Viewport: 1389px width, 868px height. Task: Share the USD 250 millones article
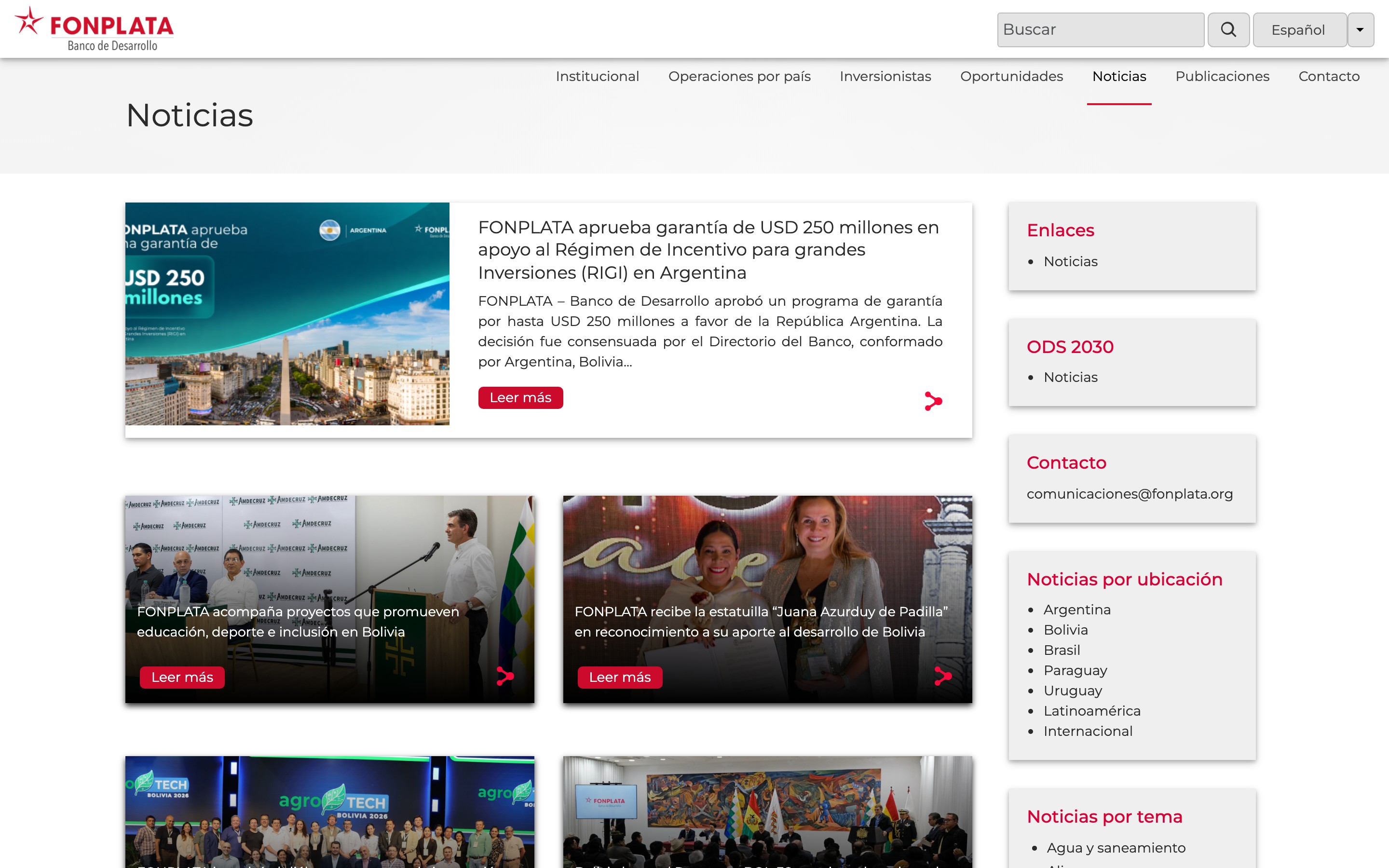[933, 401]
